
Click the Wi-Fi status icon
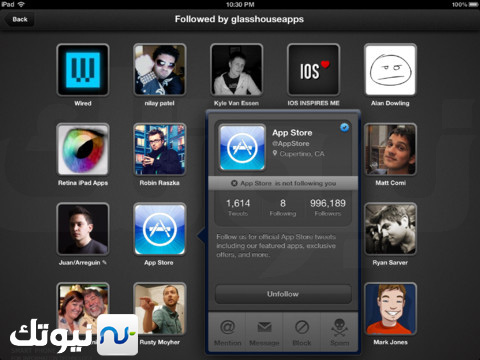point(21,4)
